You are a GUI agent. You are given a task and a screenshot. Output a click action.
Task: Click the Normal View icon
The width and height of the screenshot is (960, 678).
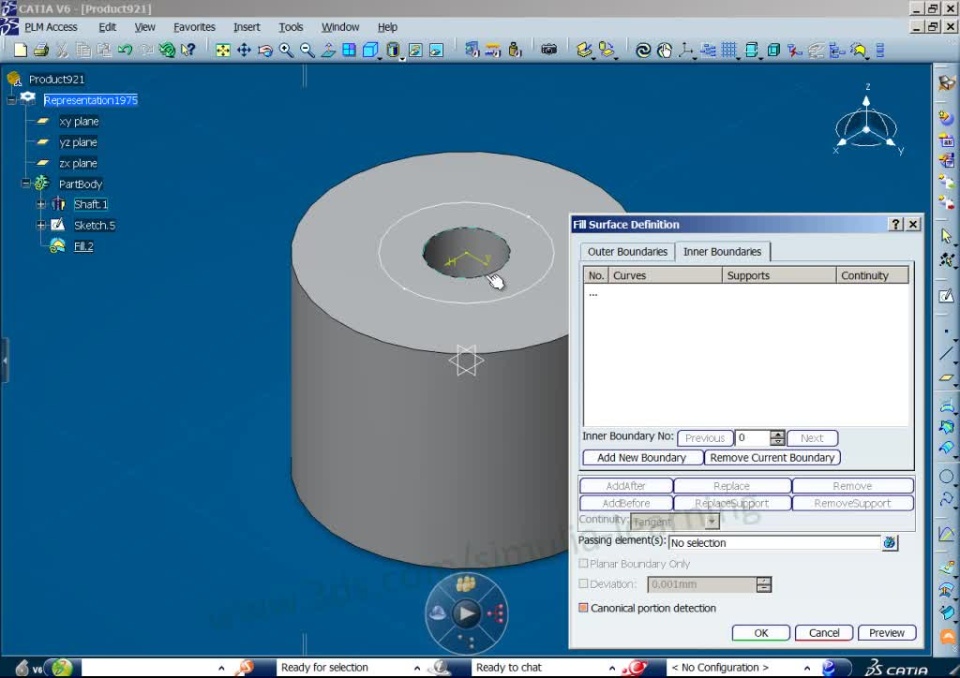pos(328,50)
